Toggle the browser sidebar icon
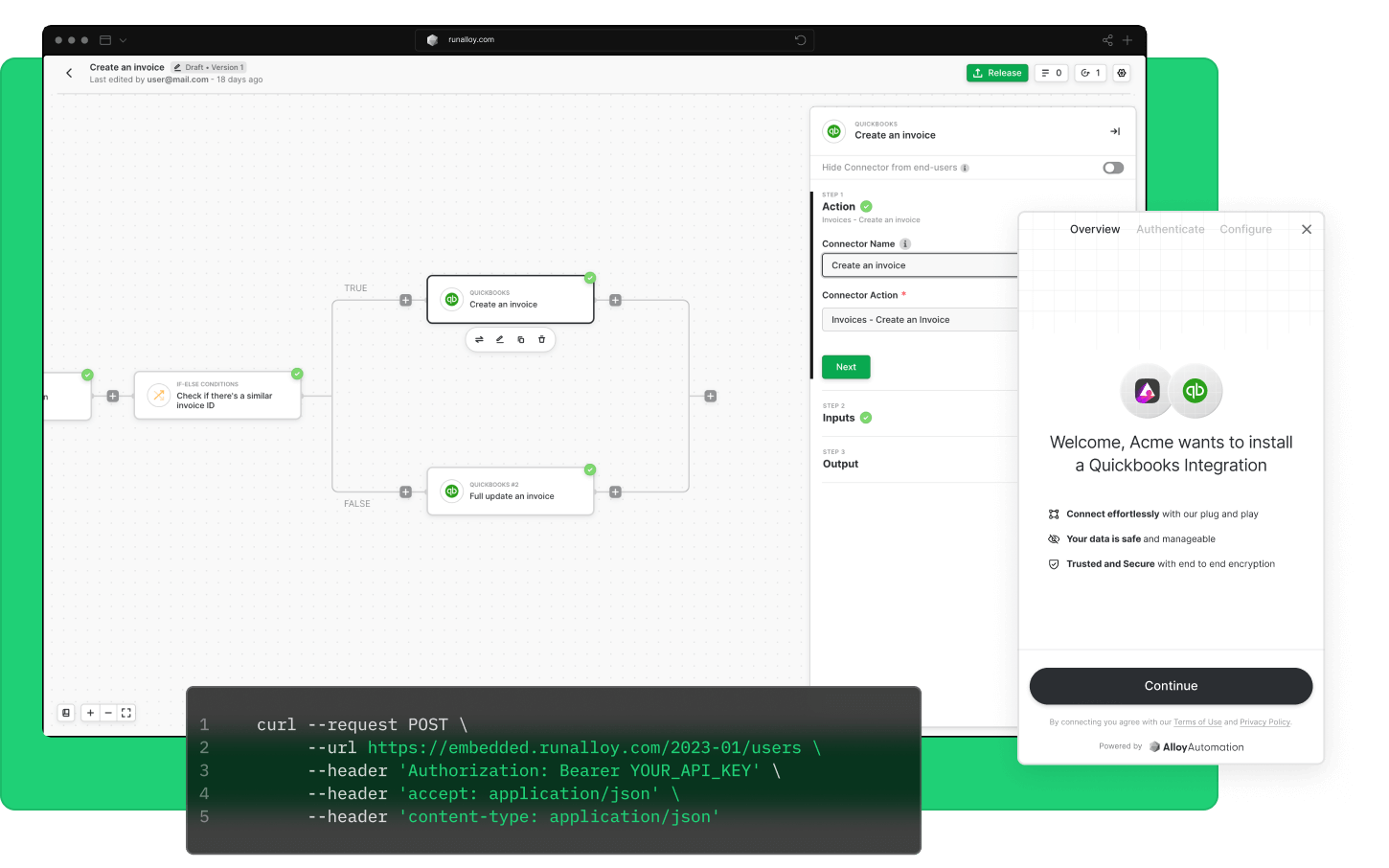This screenshot has width=1389, height=868. coord(105,40)
